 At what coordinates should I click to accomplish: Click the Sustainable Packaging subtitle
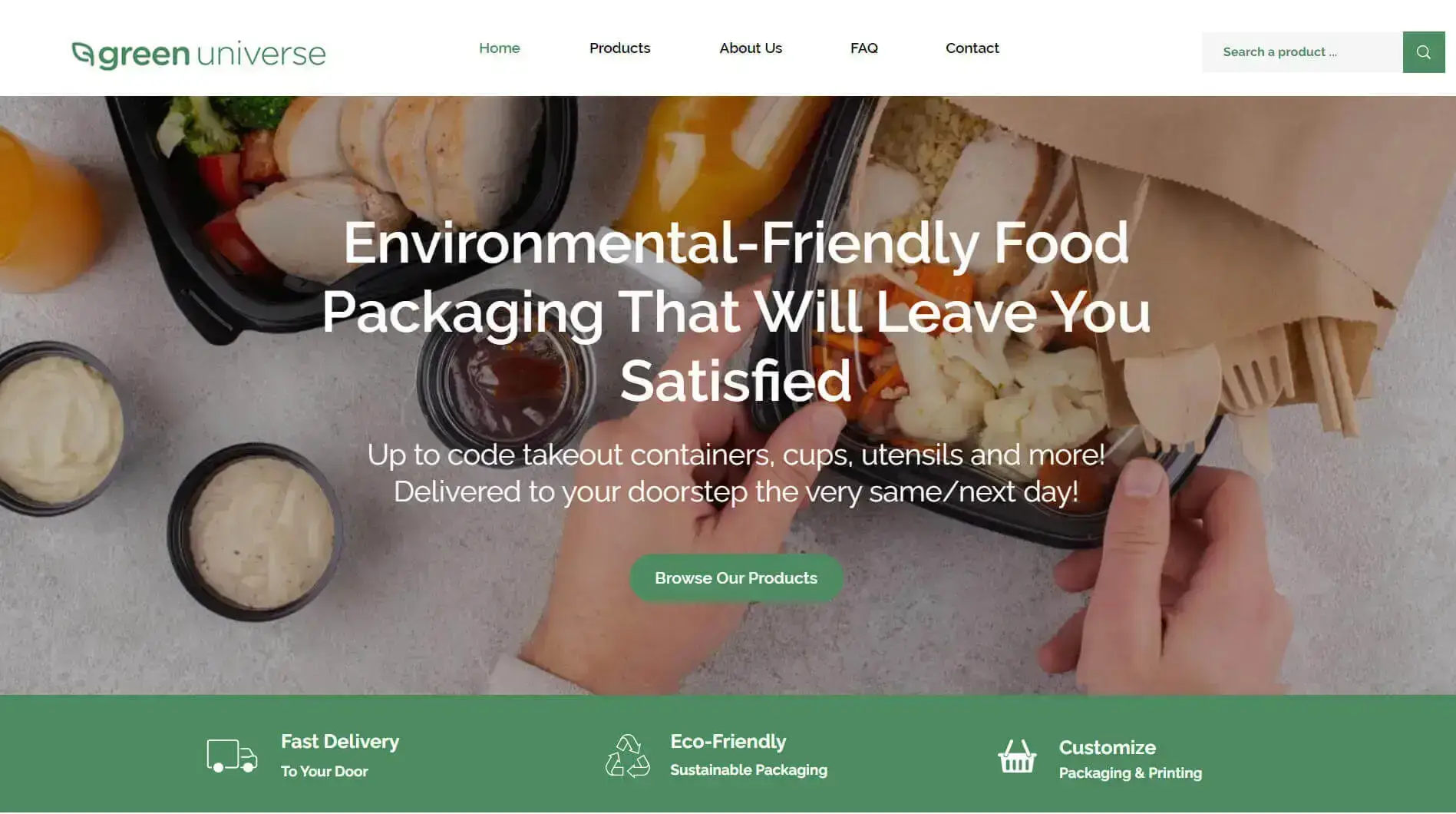point(748,770)
